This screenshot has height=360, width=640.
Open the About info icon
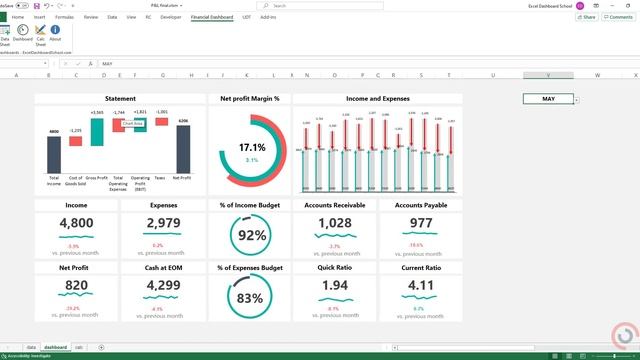pyautogui.click(x=55, y=33)
